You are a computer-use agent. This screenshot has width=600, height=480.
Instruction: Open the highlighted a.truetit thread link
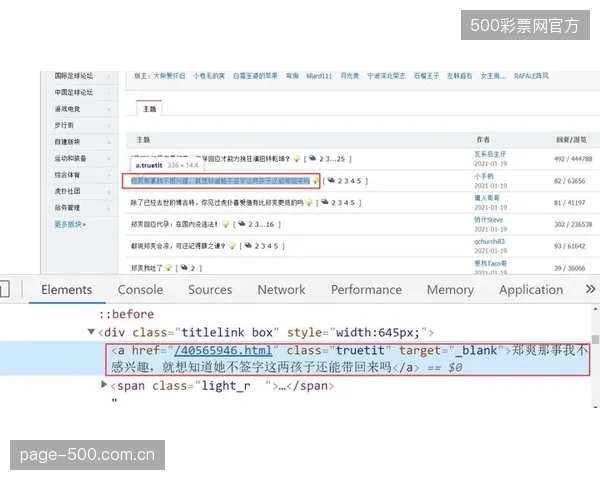(x=220, y=181)
